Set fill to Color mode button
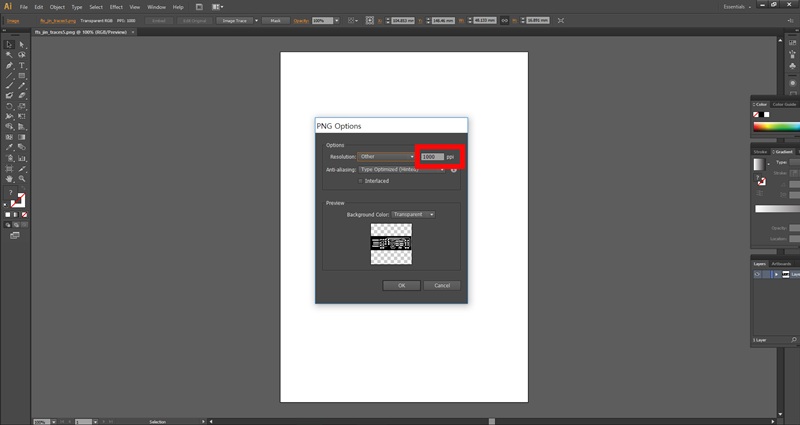 [x=8, y=215]
